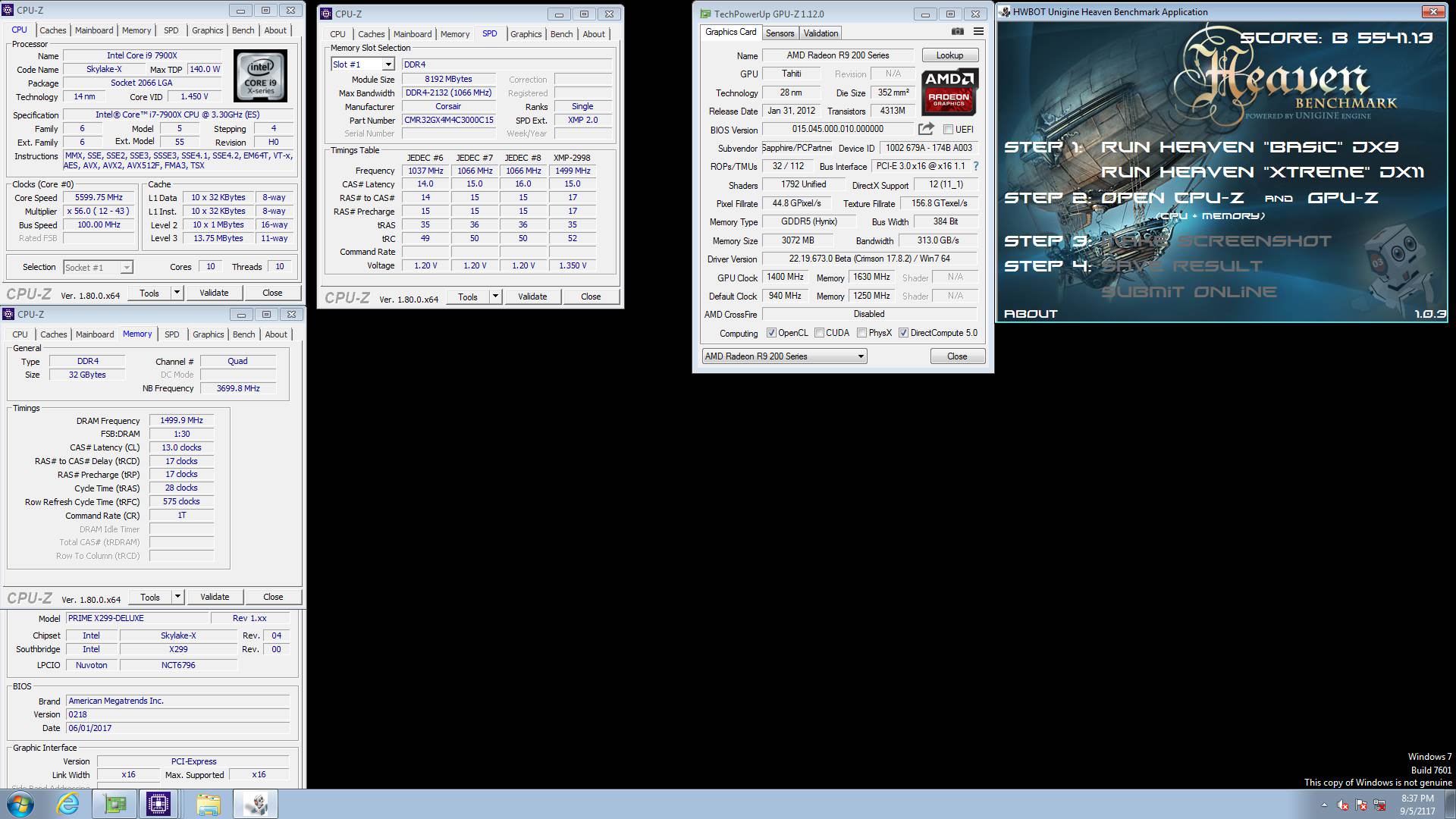Click the top-left CPU-Z CPU window title icon
Viewport: 1456px width, 819px height.
(8, 11)
